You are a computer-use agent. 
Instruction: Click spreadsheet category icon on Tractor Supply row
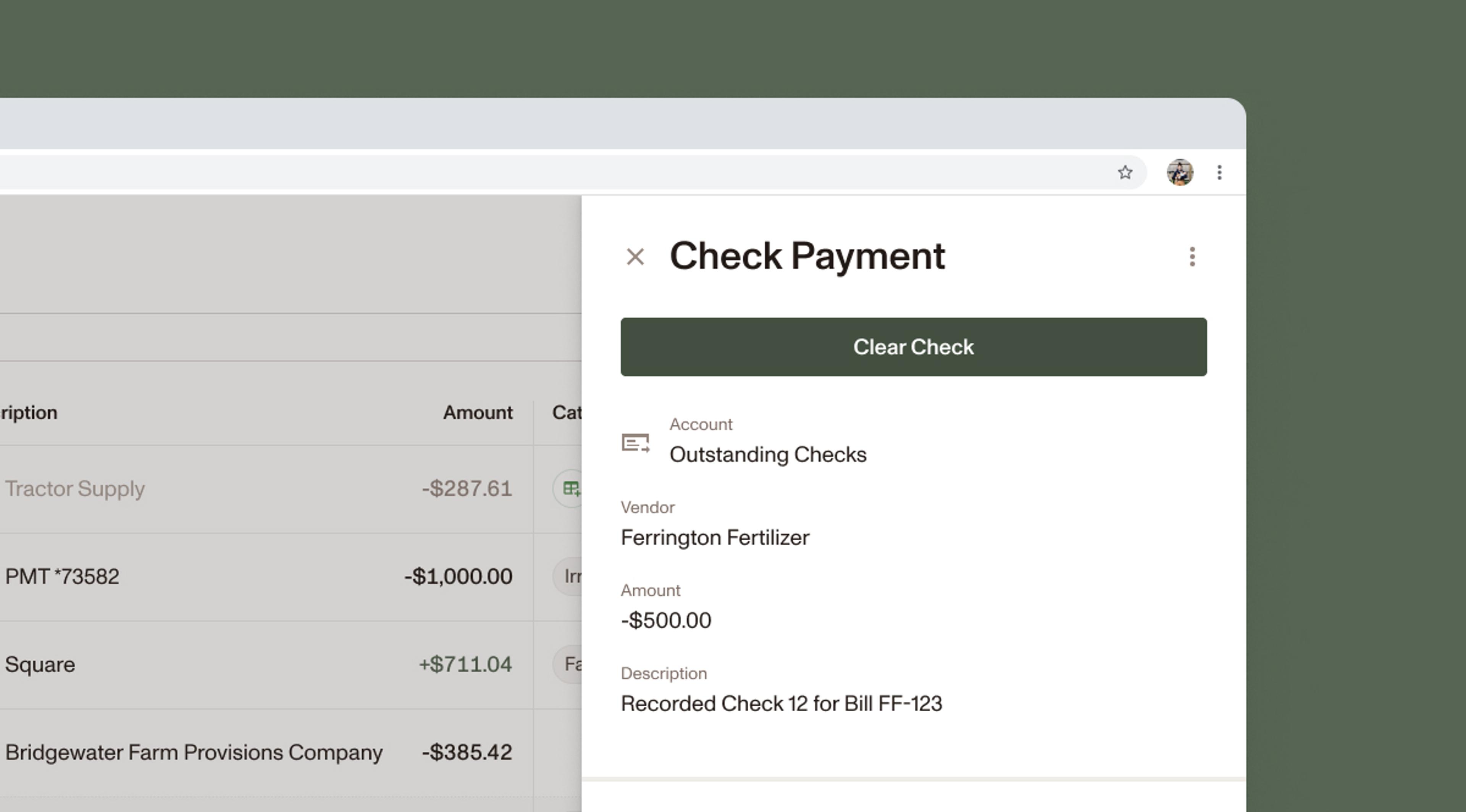click(570, 488)
